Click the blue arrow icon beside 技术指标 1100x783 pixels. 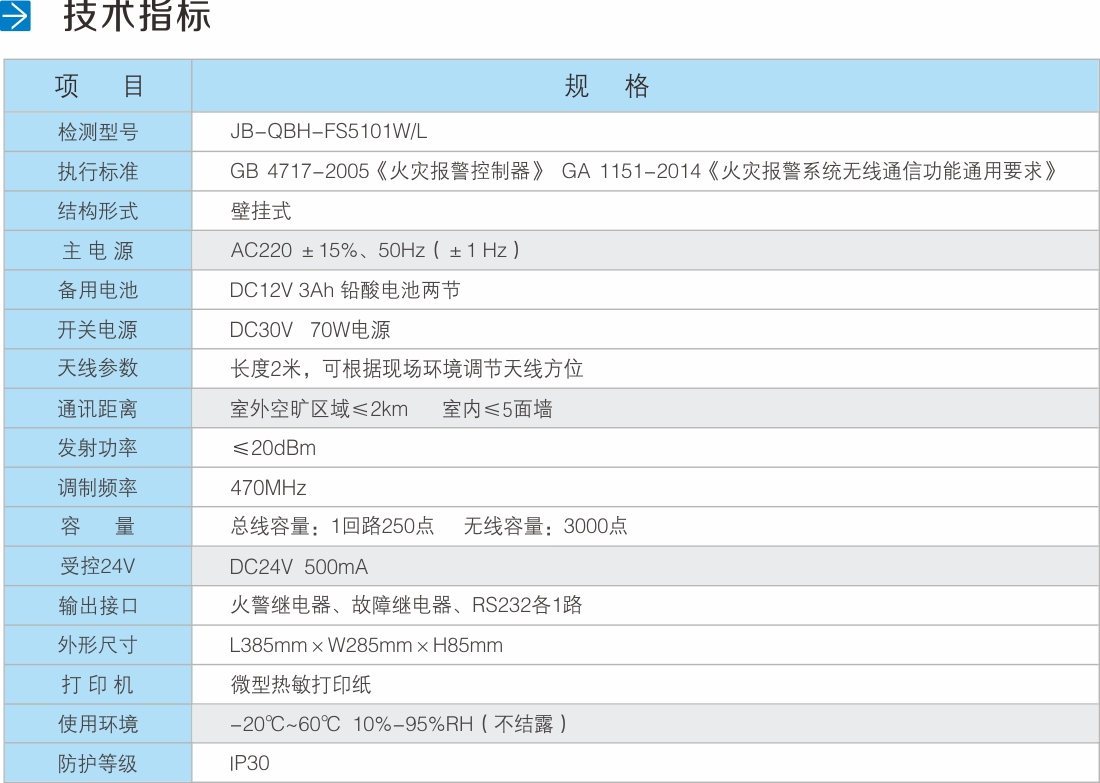[x=20, y=16]
